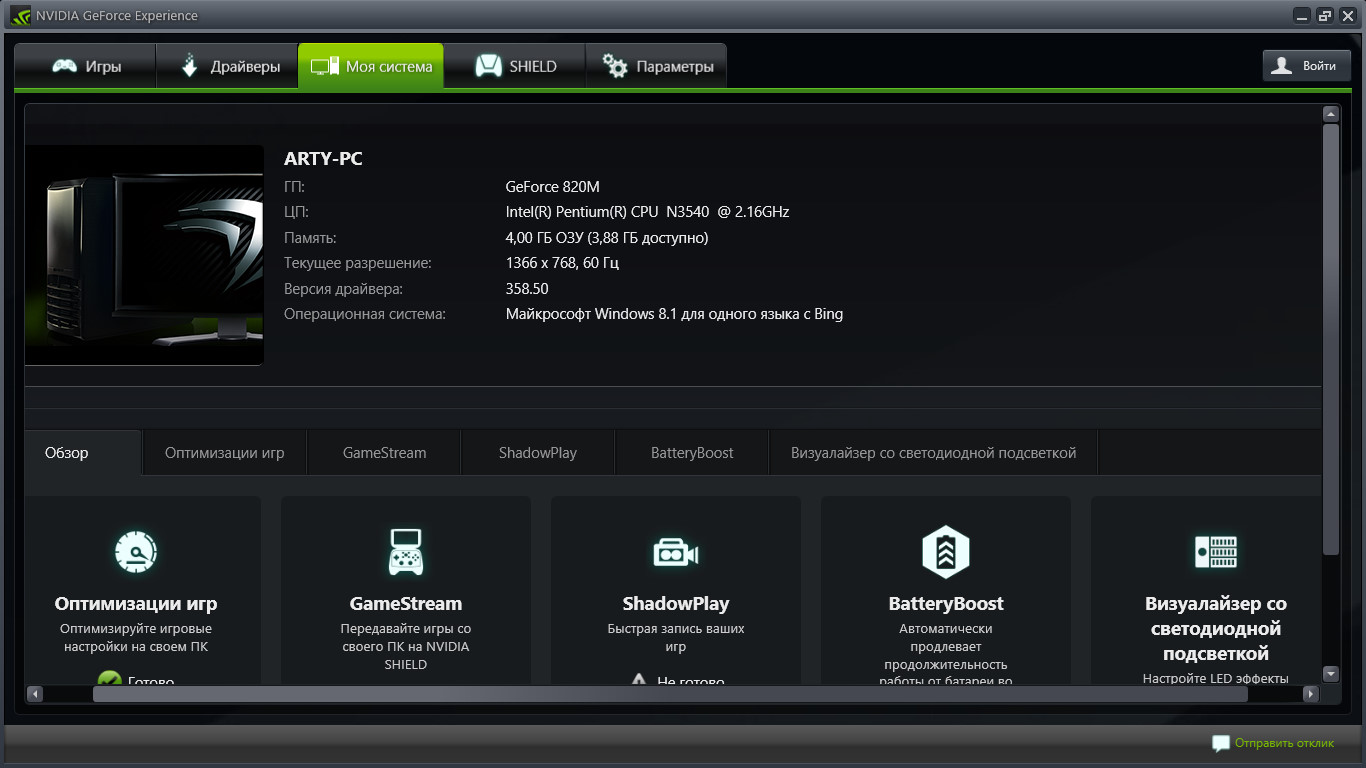Click the feedback speech bubble icon
This screenshot has height=768, width=1366.
click(x=1220, y=743)
